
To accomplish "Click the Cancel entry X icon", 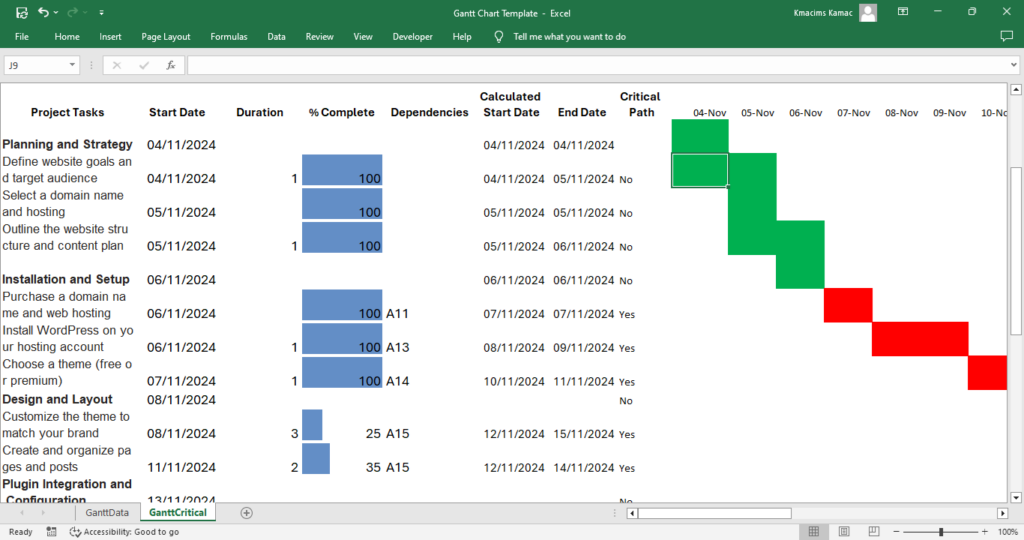I will [116, 65].
